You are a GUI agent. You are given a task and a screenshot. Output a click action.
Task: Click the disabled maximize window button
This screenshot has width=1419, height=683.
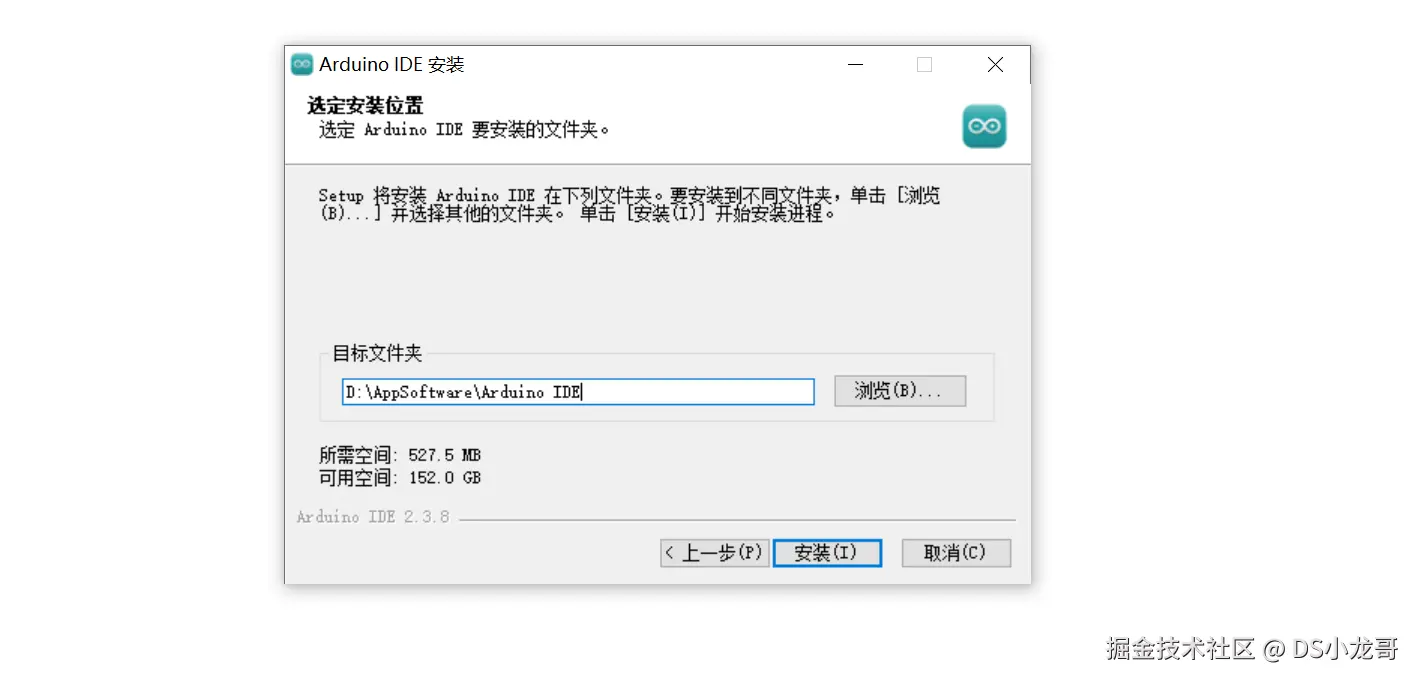point(924,65)
